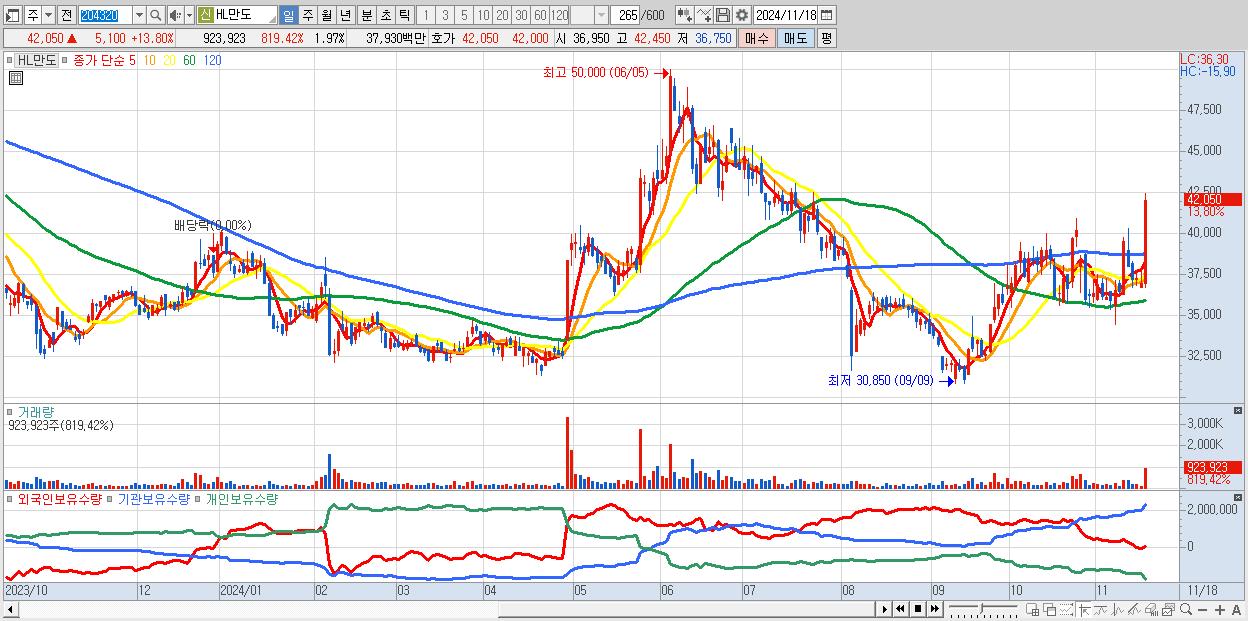Open the custom interval dropdown after 120

pos(601,15)
